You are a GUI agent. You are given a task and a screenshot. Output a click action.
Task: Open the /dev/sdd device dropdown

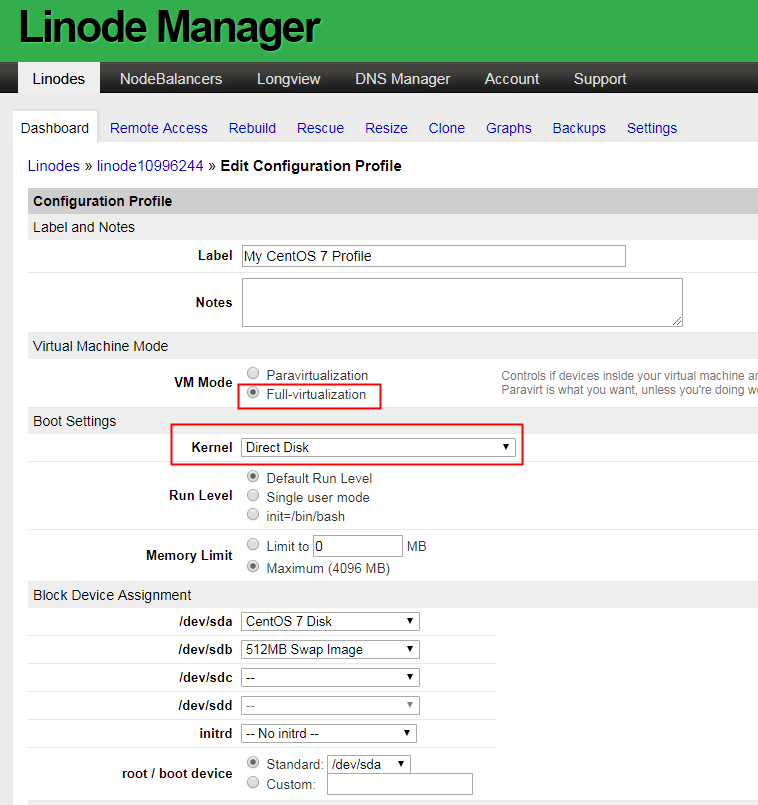[330, 705]
